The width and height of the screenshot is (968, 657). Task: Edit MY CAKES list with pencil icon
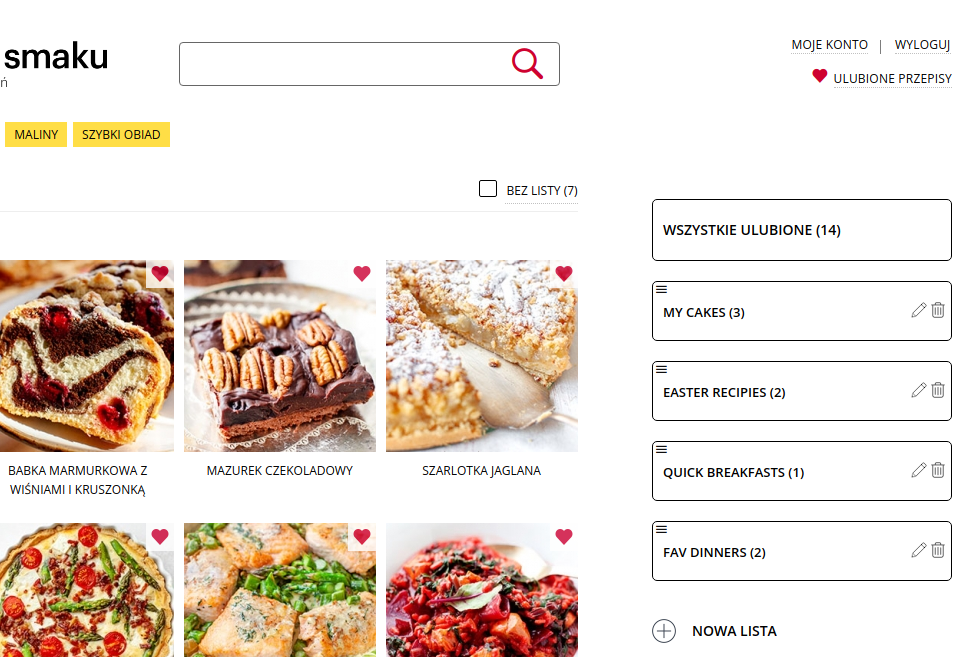pyautogui.click(x=919, y=310)
